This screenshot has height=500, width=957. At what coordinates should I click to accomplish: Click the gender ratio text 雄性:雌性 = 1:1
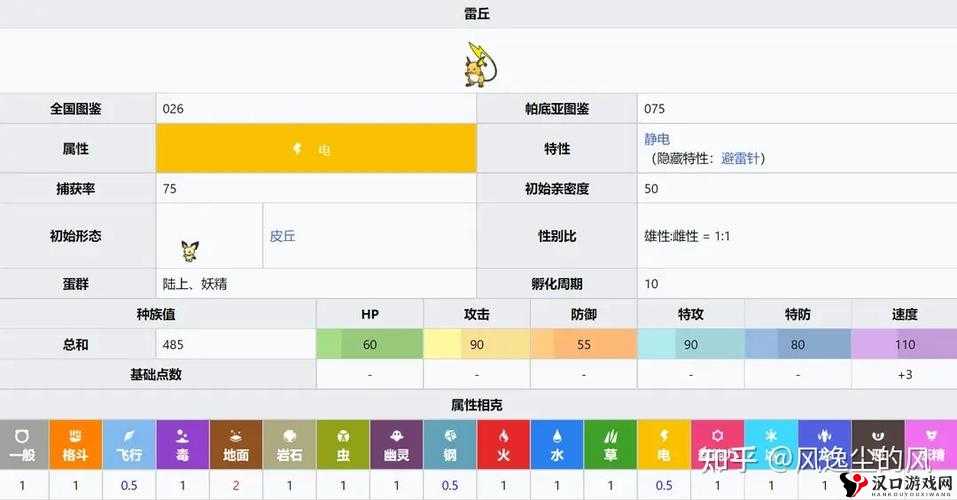(687, 236)
